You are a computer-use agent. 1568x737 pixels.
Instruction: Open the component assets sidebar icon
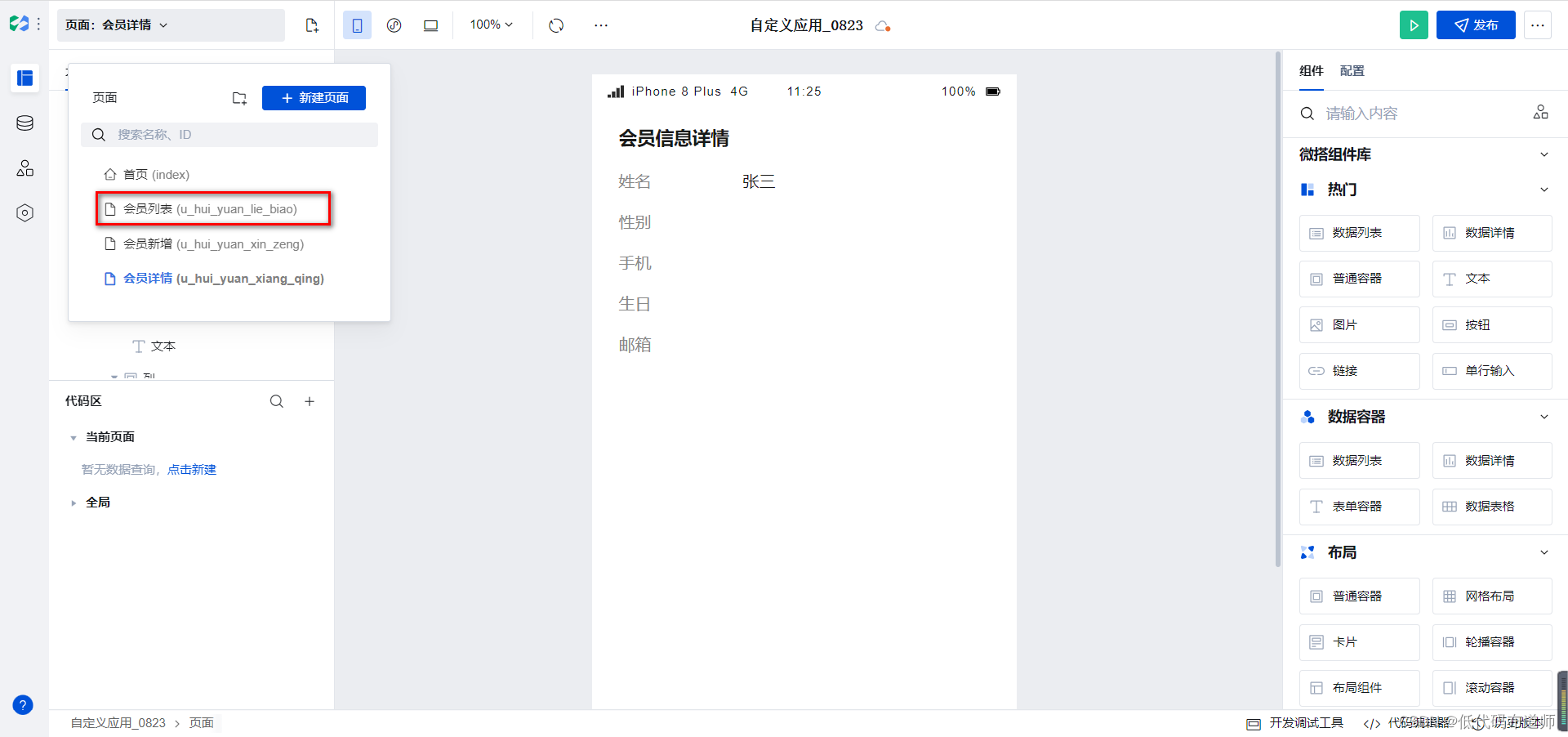pyautogui.click(x=24, y=168)
